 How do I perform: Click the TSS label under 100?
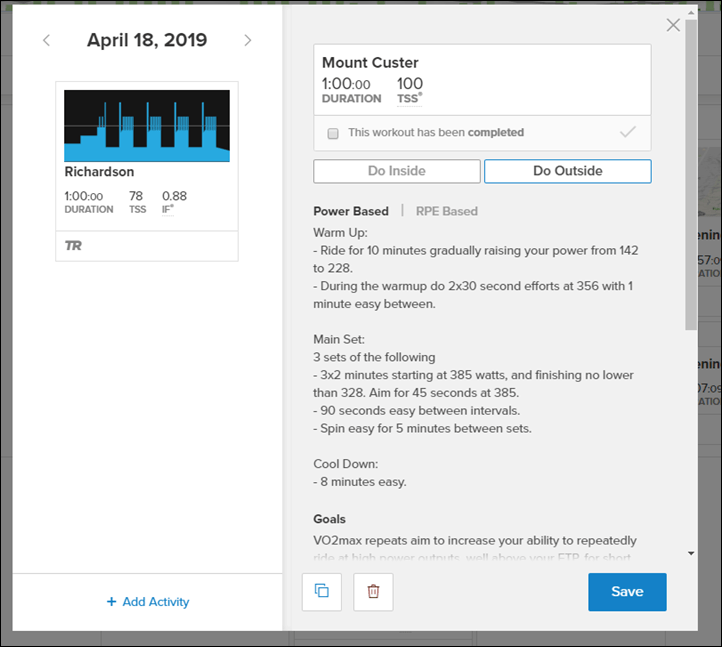(x=409, y=99)
